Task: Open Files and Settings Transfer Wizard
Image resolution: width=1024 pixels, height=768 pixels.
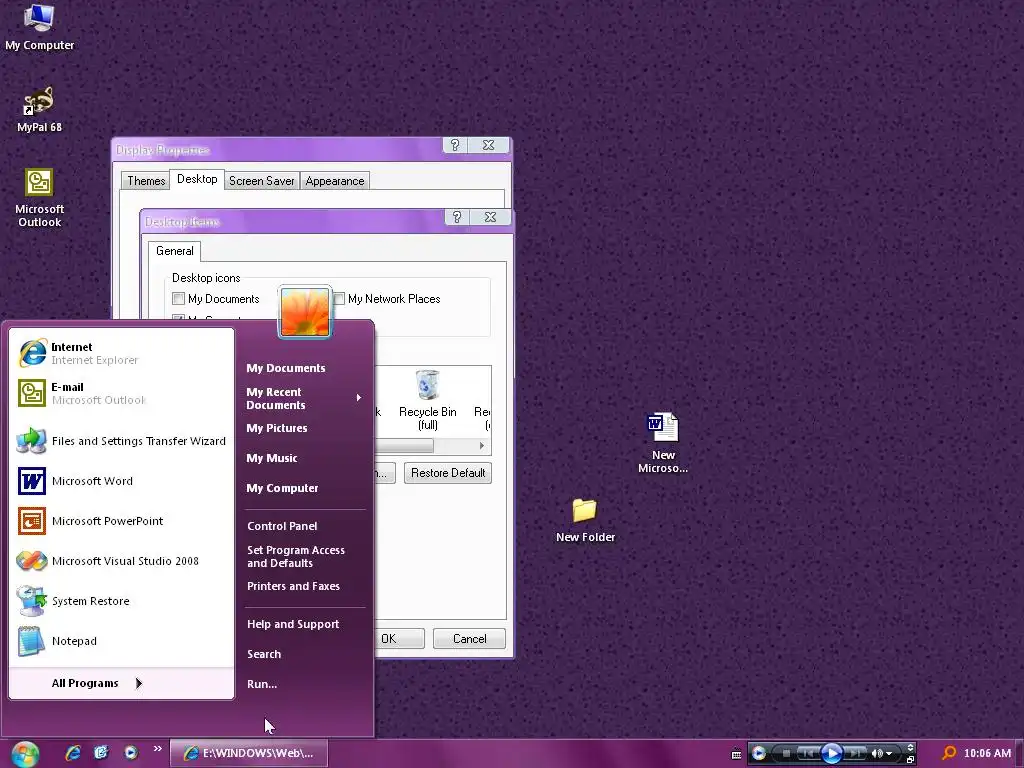Action: coord(122,441)
